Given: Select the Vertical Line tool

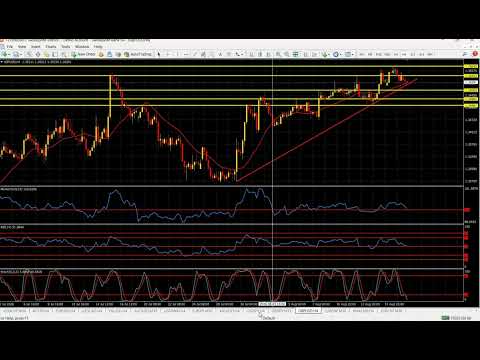Looking at the screenshot, I should tap(177, 54).
